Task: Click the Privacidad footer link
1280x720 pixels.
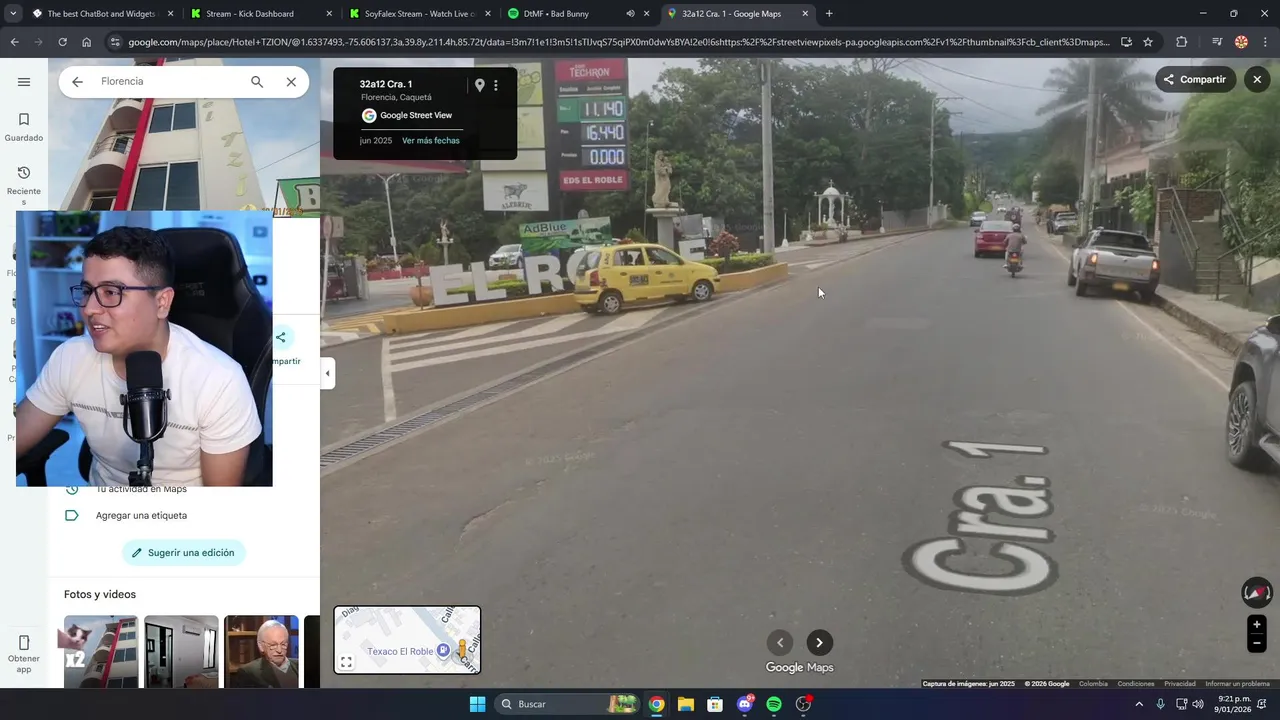Action: (1180, 684)
